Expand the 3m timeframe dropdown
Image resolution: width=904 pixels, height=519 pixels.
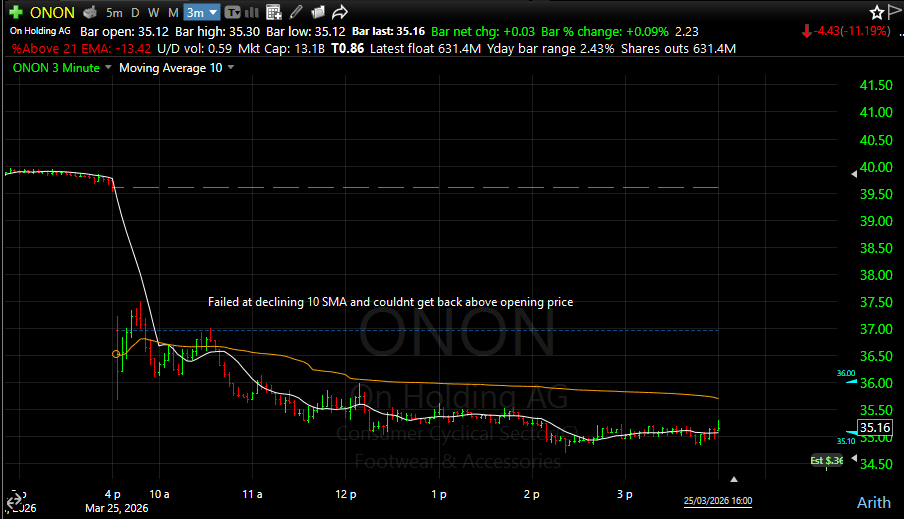pos(201,12)
